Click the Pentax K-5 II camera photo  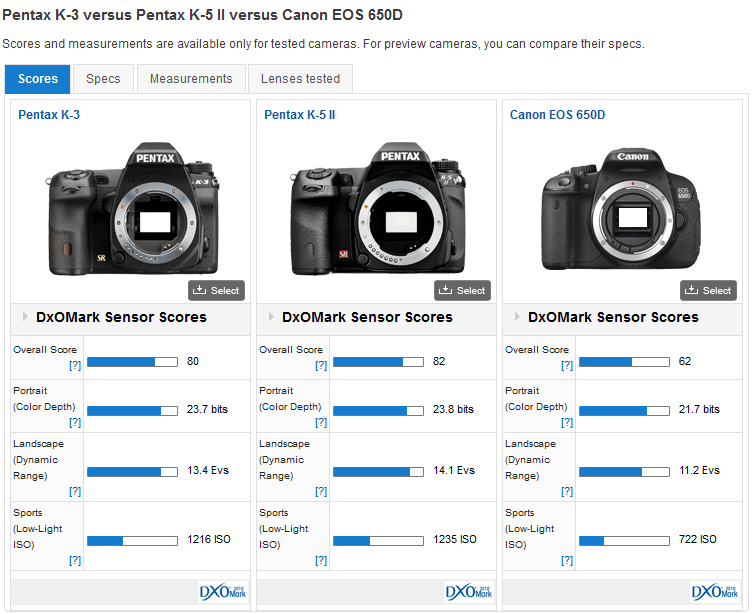click(378, 209)
